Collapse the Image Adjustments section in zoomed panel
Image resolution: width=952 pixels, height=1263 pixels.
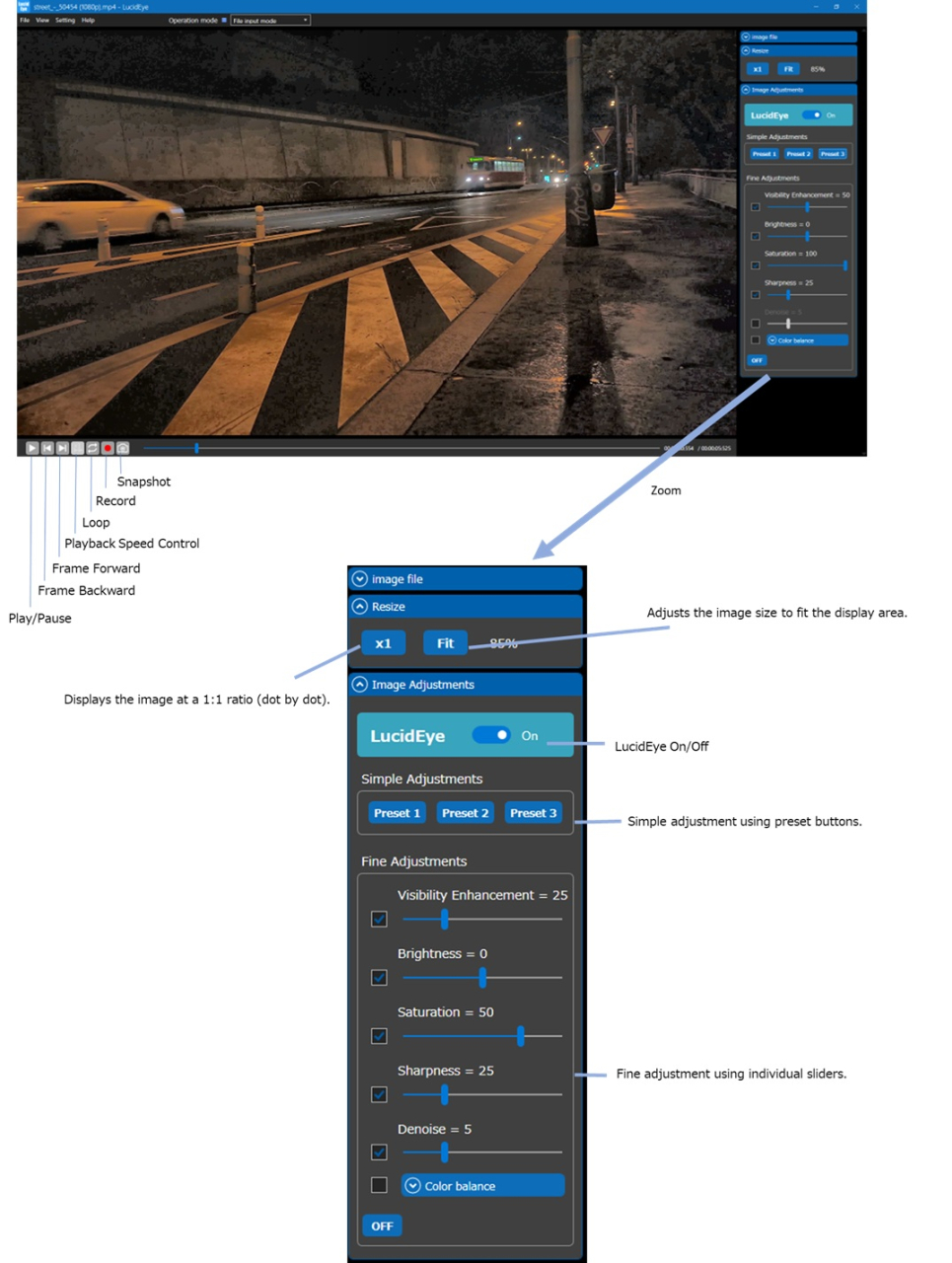359,685
